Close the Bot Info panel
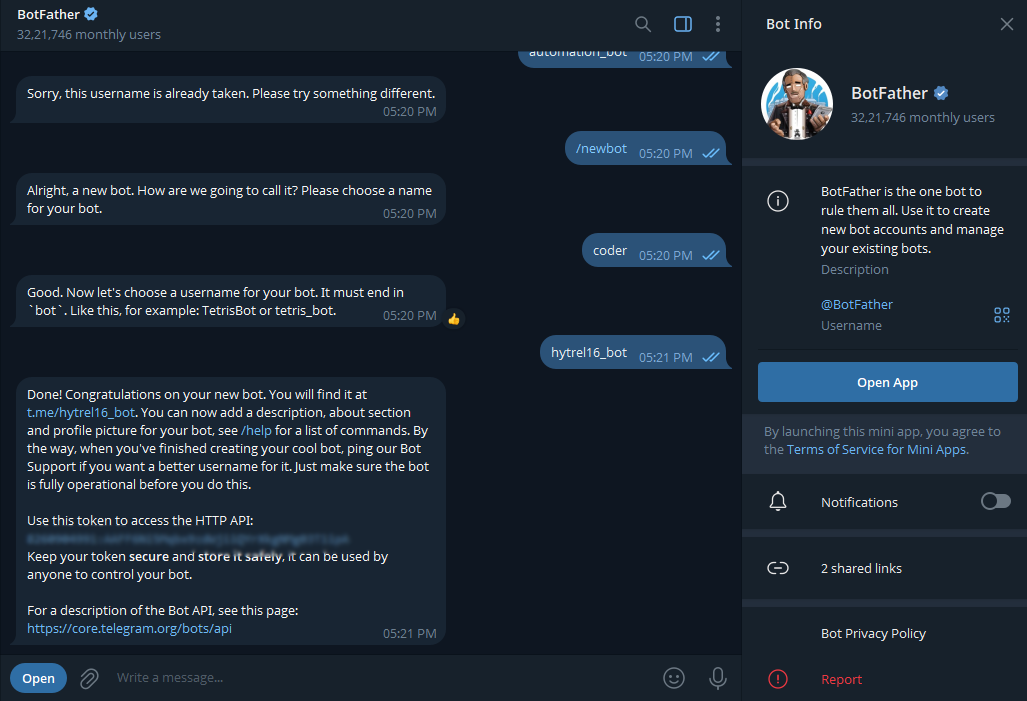Viewport: 1027px width, 701px height. click(x=1007, y=23)
